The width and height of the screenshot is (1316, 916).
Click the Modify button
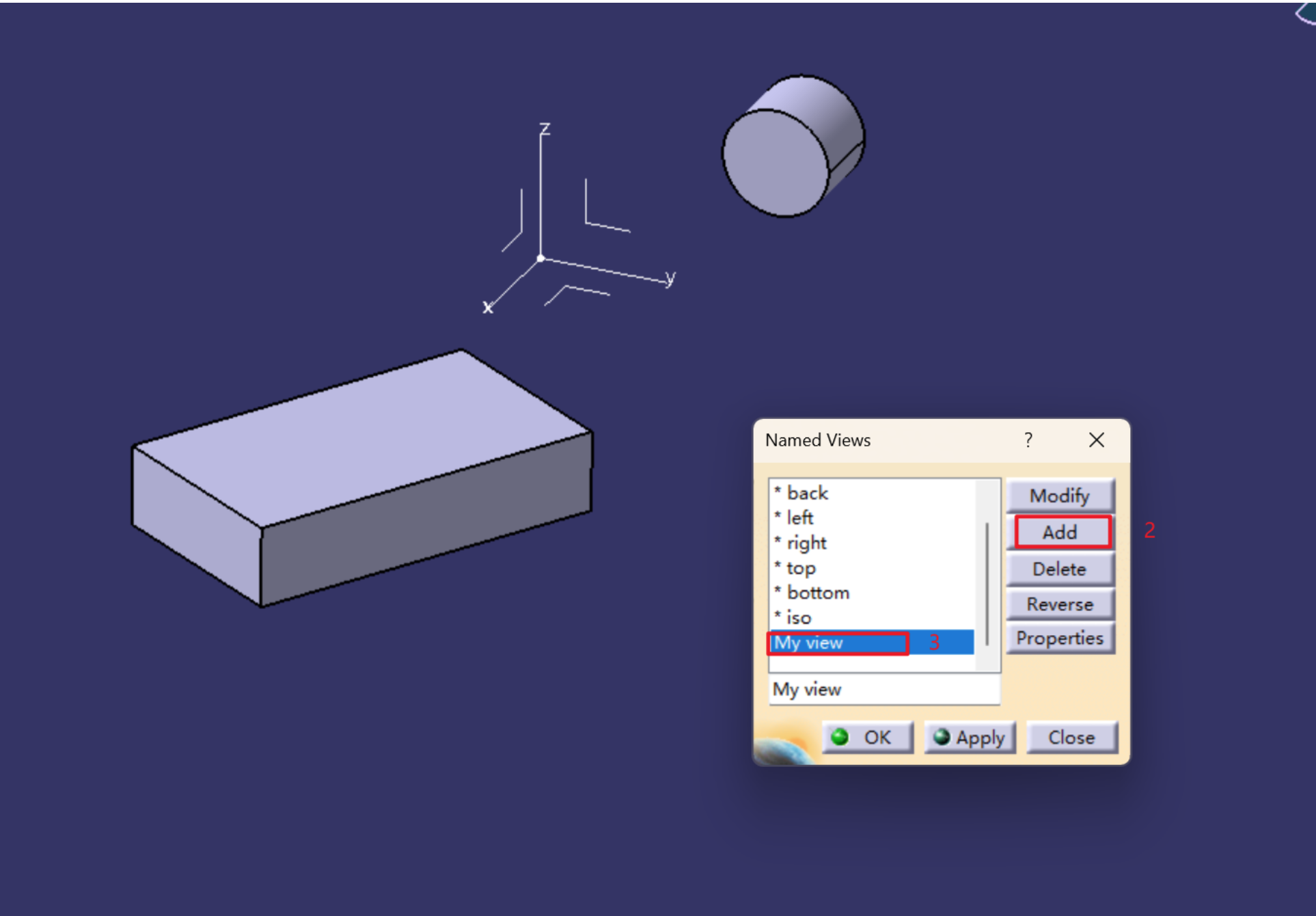click(1060, 496)
